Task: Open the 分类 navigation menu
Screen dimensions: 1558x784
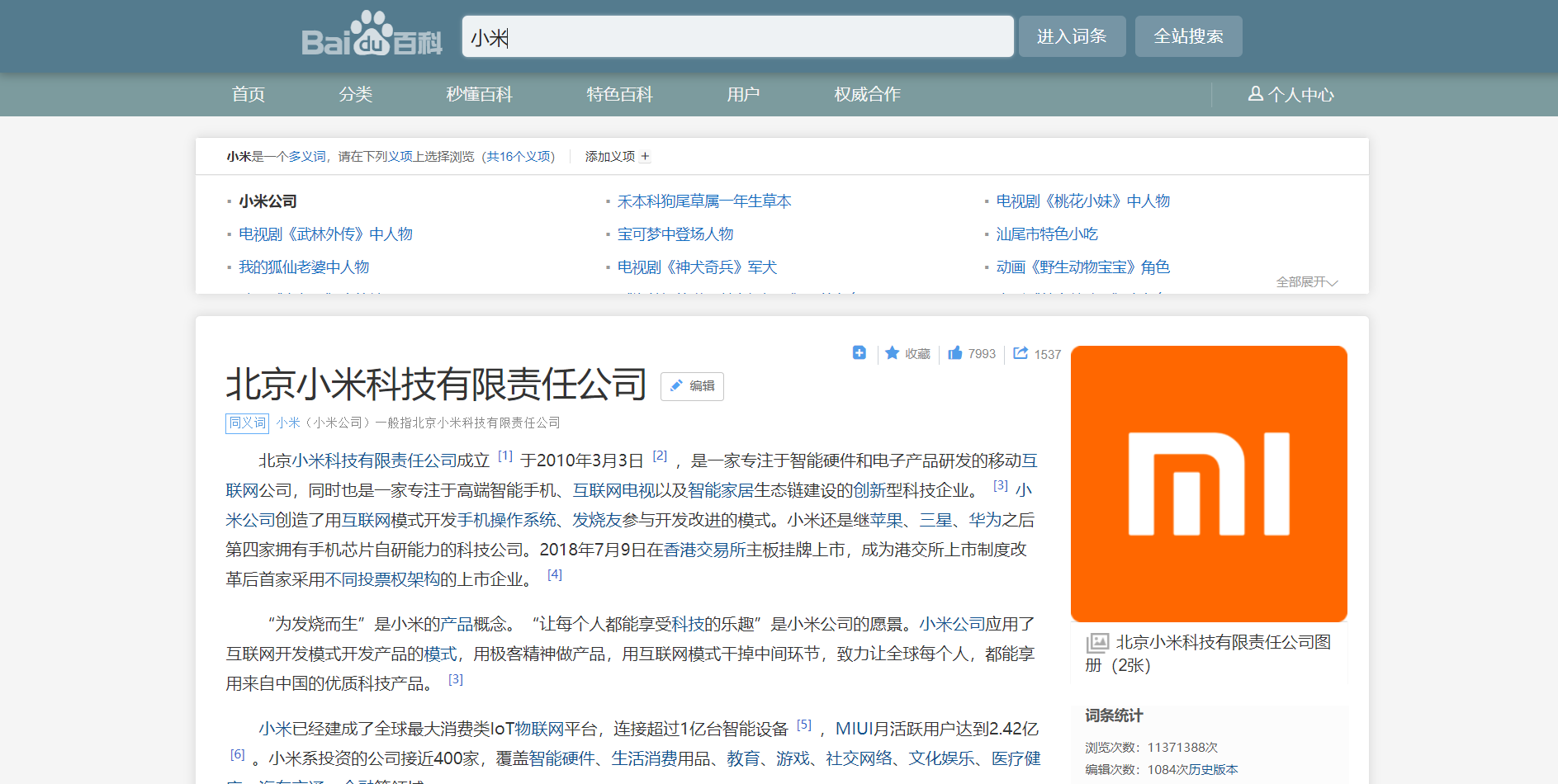Action: (356, 94)
